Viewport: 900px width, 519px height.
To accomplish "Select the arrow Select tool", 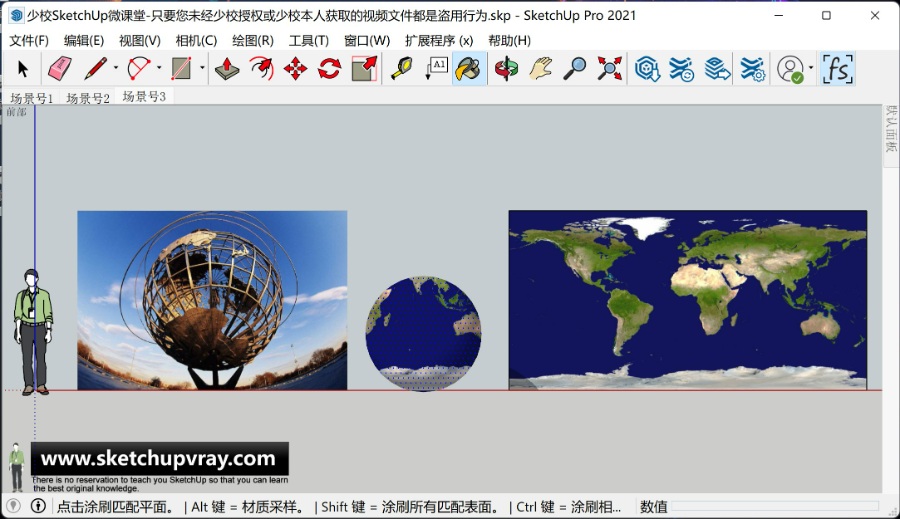I will click(x=23, y=69).
